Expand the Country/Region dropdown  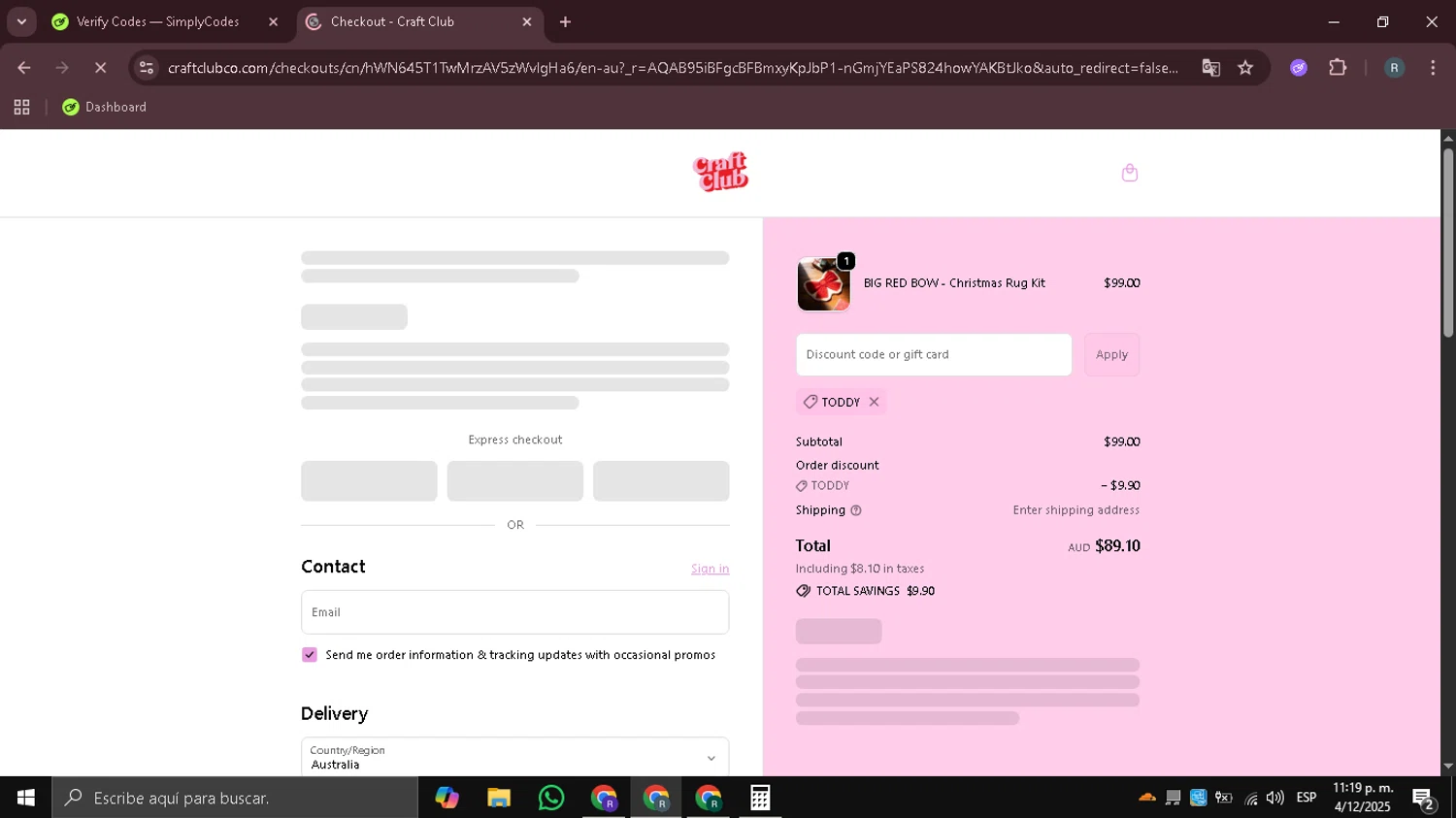[x=514, y=757]
